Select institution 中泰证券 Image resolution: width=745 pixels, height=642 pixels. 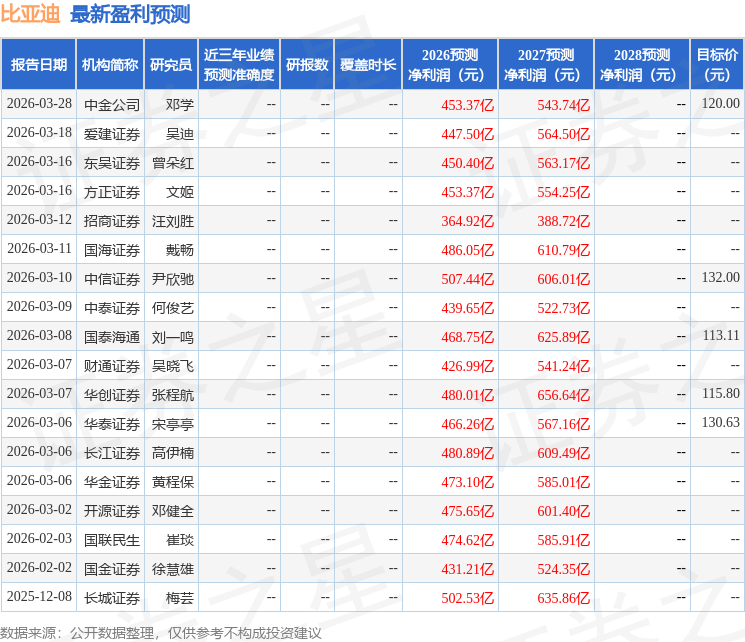point(112,308)
